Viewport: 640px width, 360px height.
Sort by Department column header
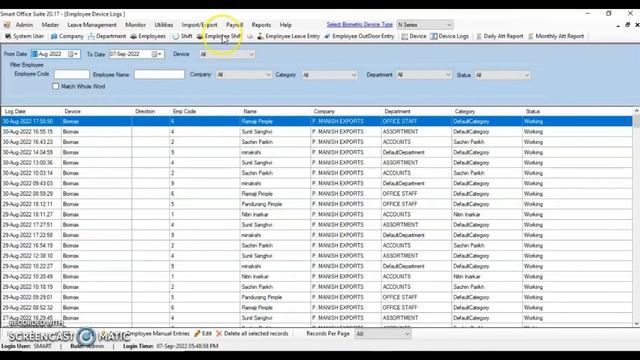pos(417,111)
